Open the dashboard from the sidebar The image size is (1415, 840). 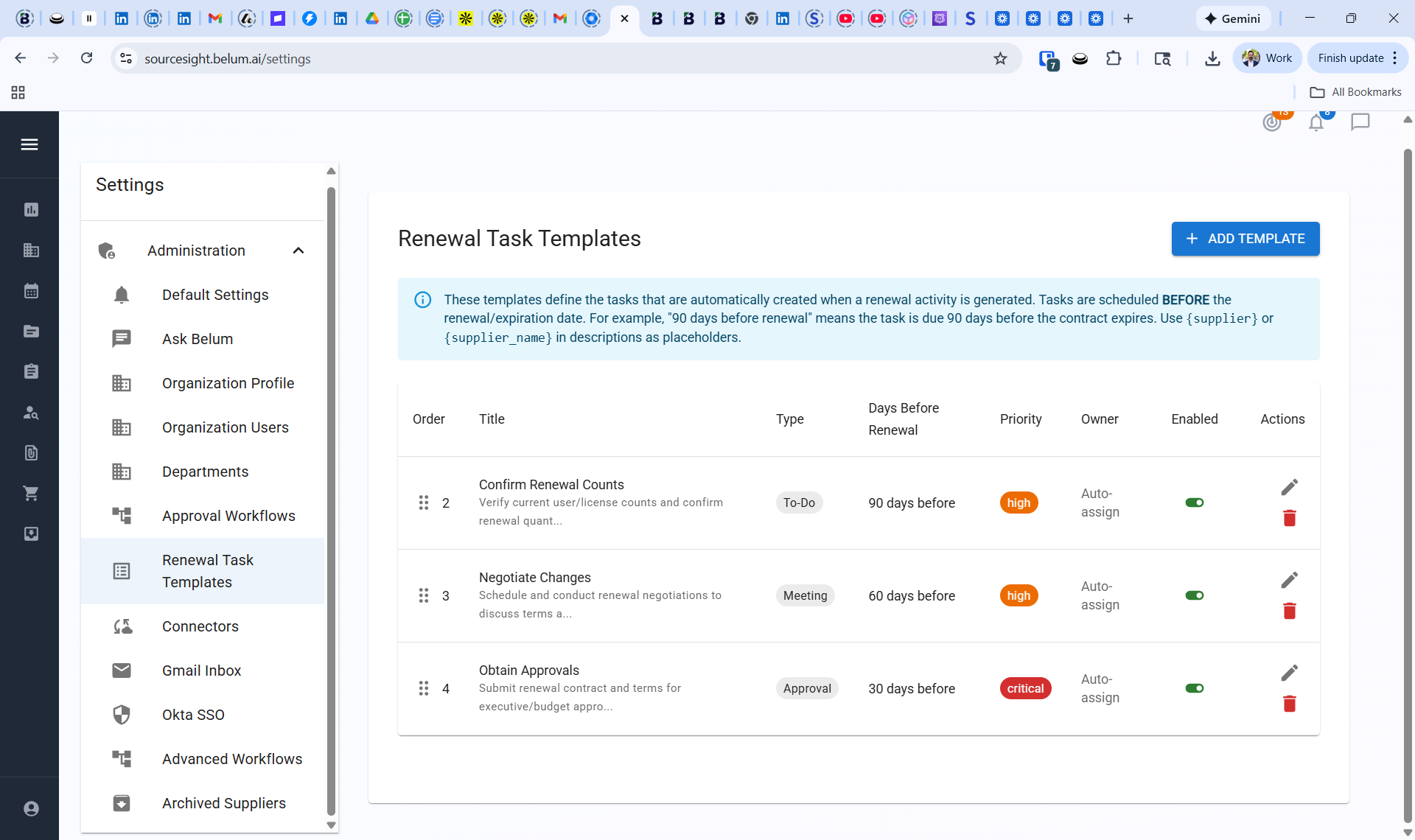(31, 209)
